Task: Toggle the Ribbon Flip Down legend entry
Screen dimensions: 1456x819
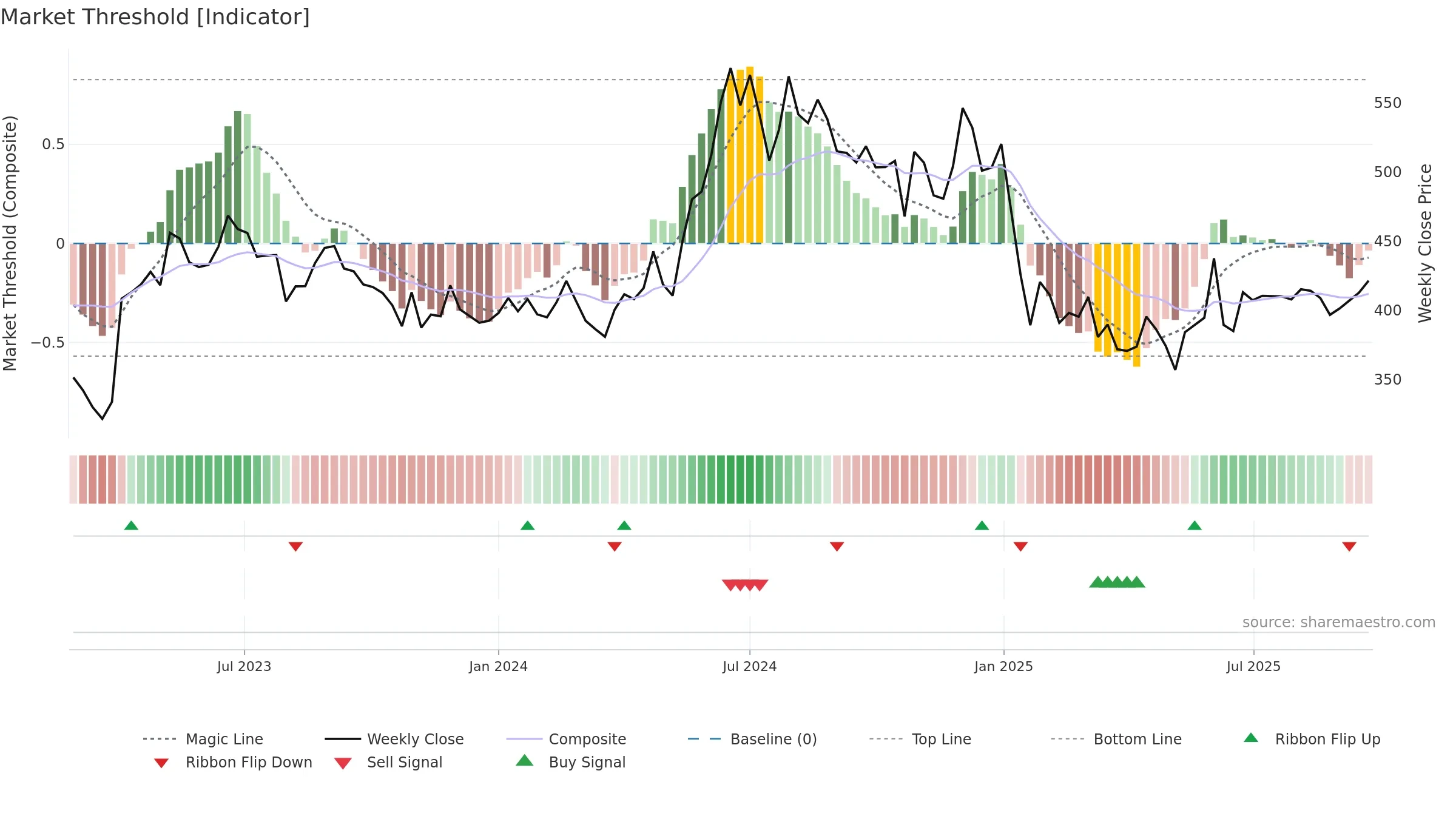Action: tap(233, 762)
